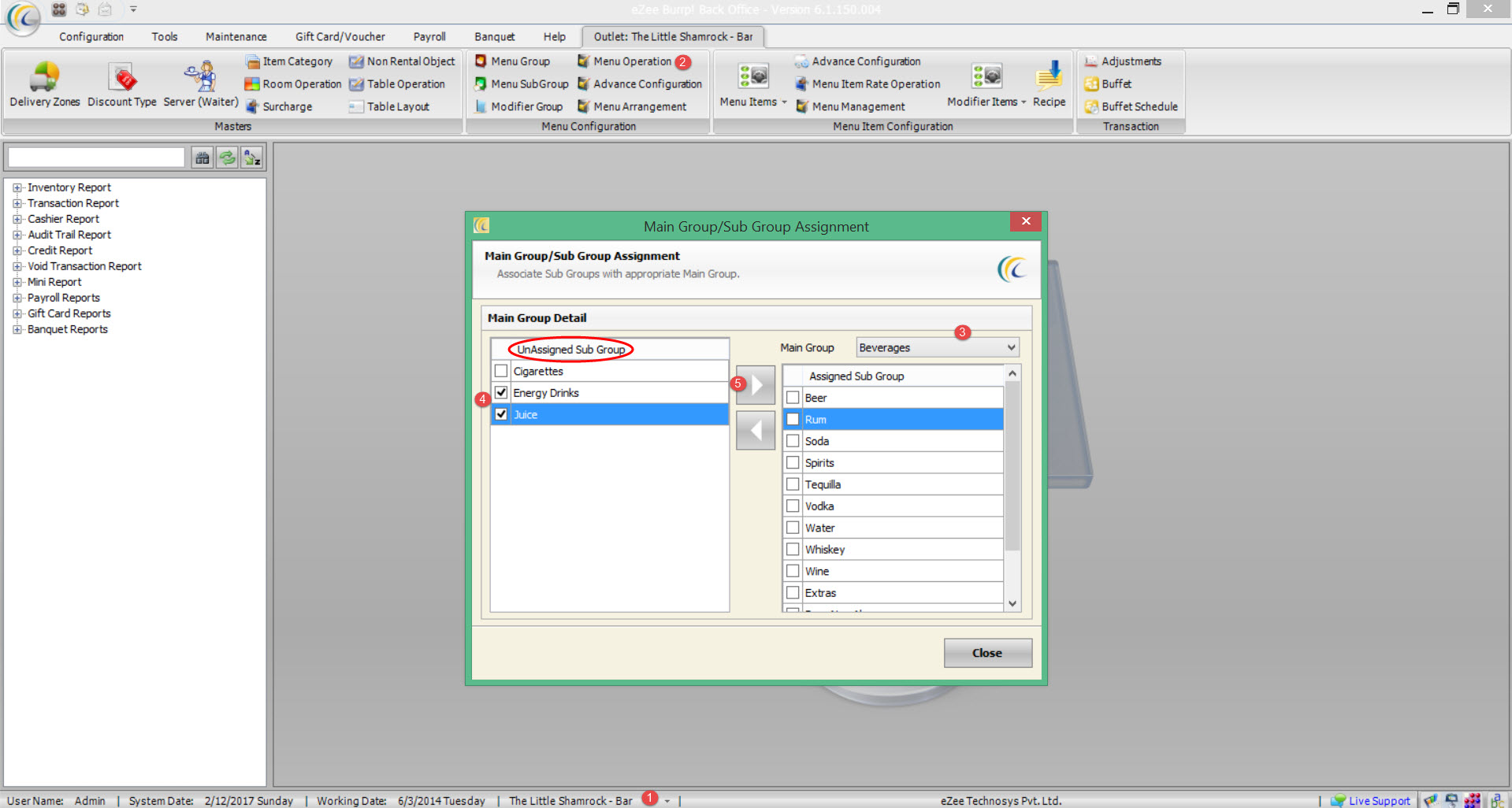Open the Menu Items dropdown
1512x808 pixels.
[x=753, y=85]
